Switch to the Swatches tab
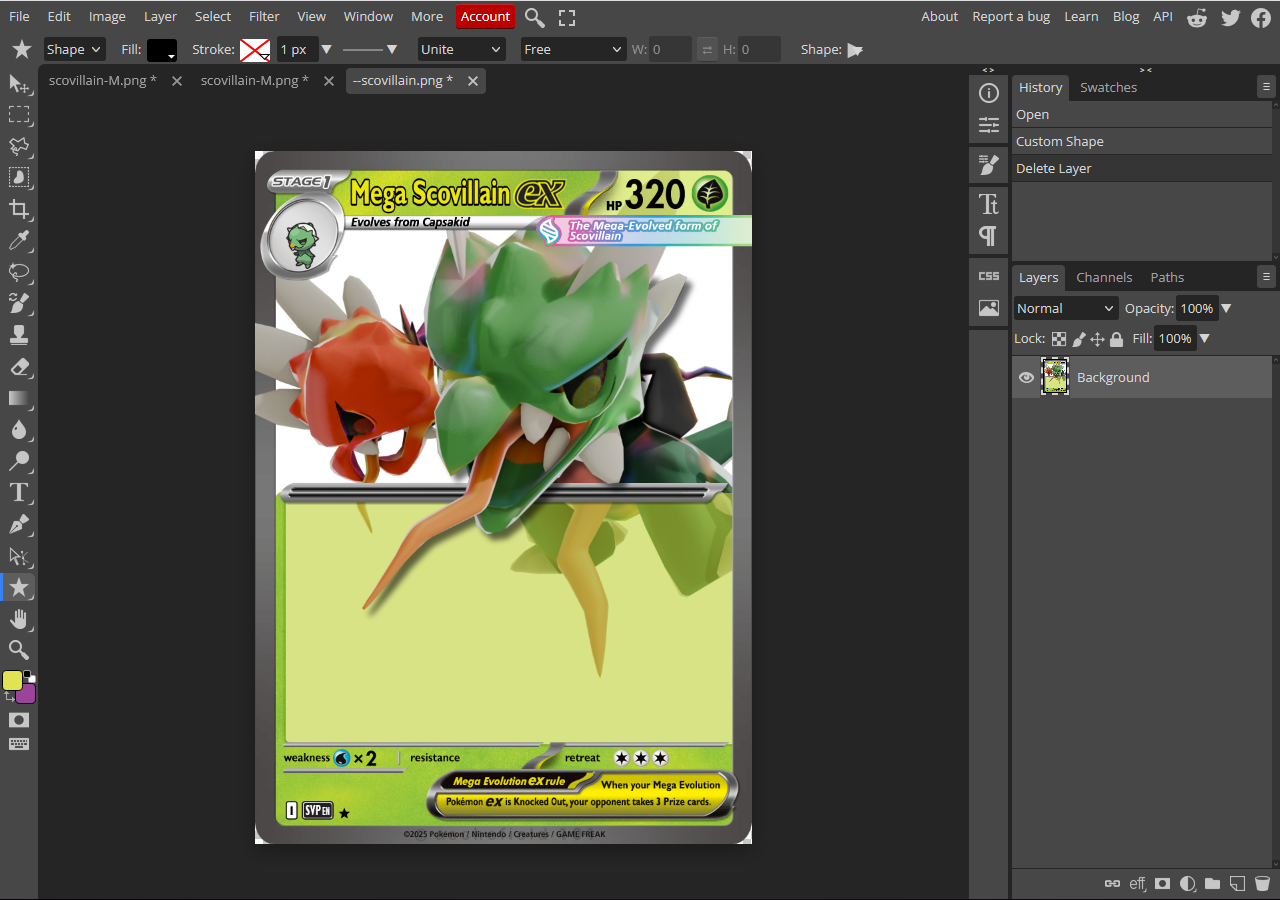Viewport: 1280px width, 900px height. [x=1108, y=87]
